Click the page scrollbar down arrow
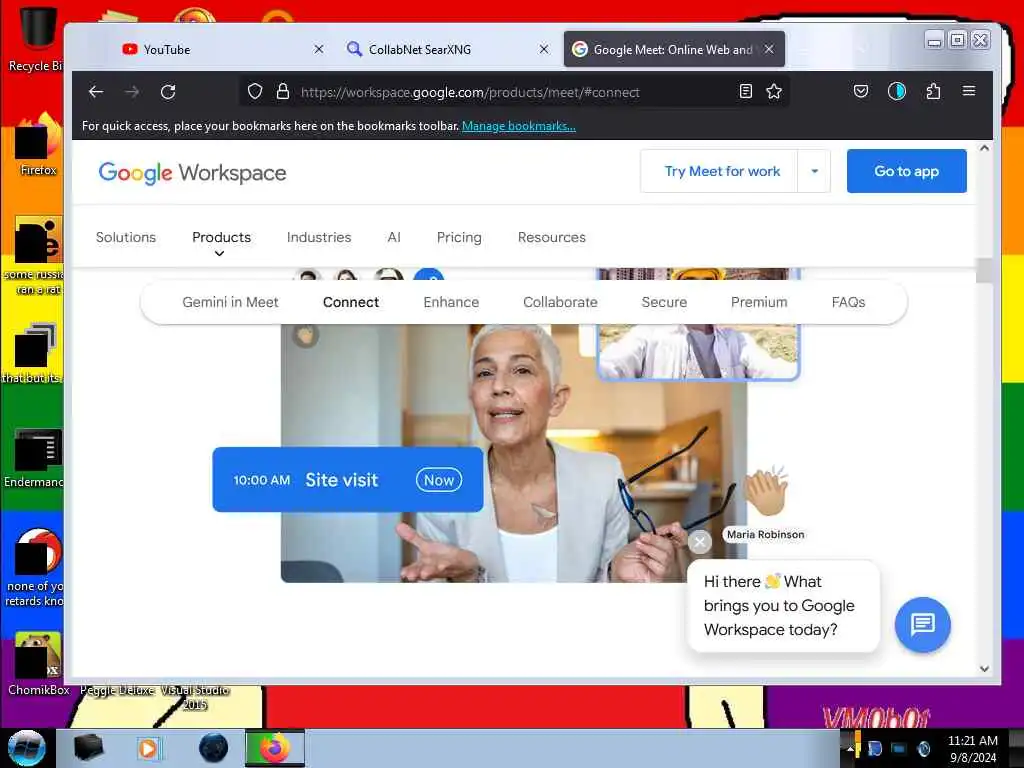Viewport: 1024px width, 768px height. [984, 669]
